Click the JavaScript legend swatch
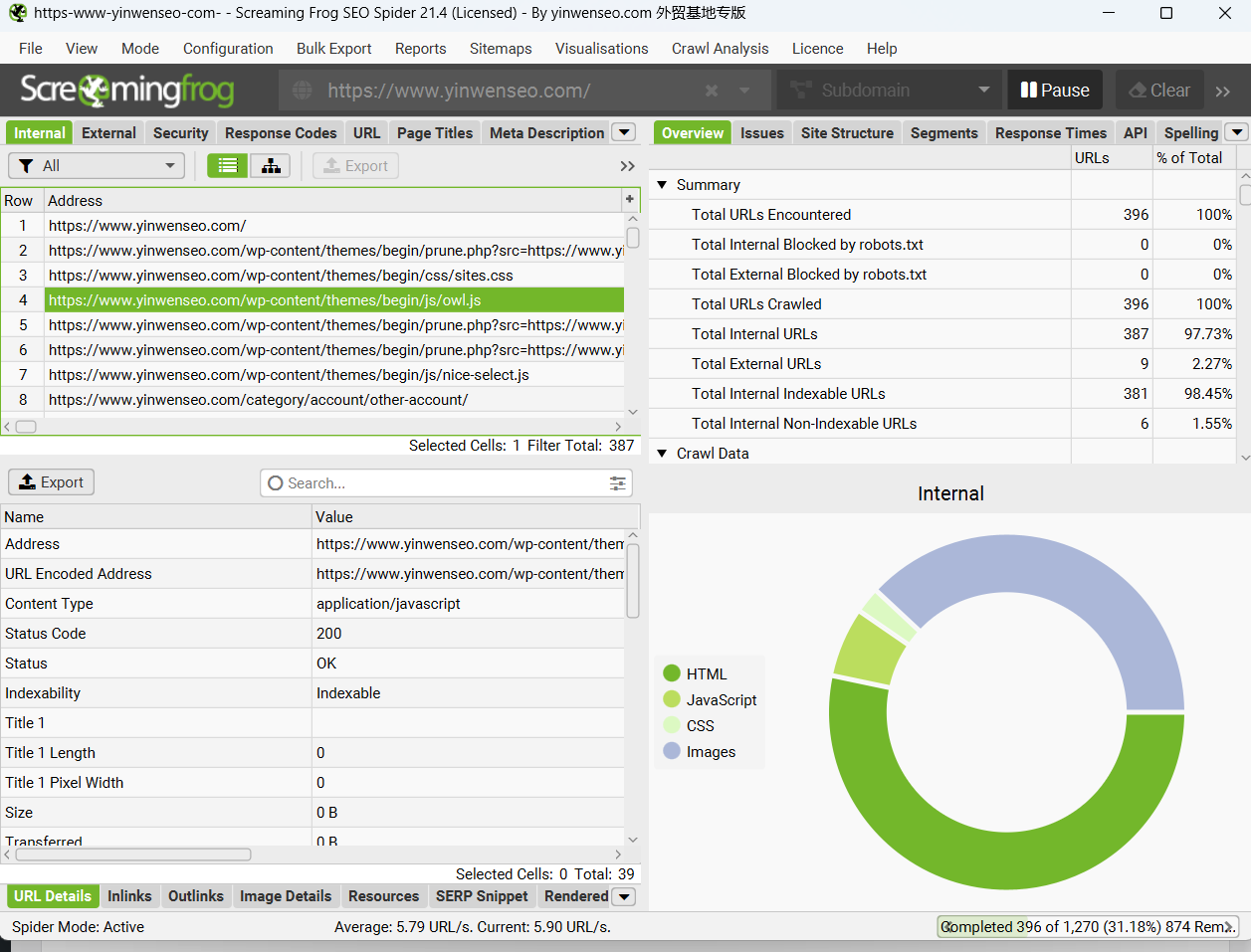This screenshot has width=1251, height=952. tap(672, 699)
